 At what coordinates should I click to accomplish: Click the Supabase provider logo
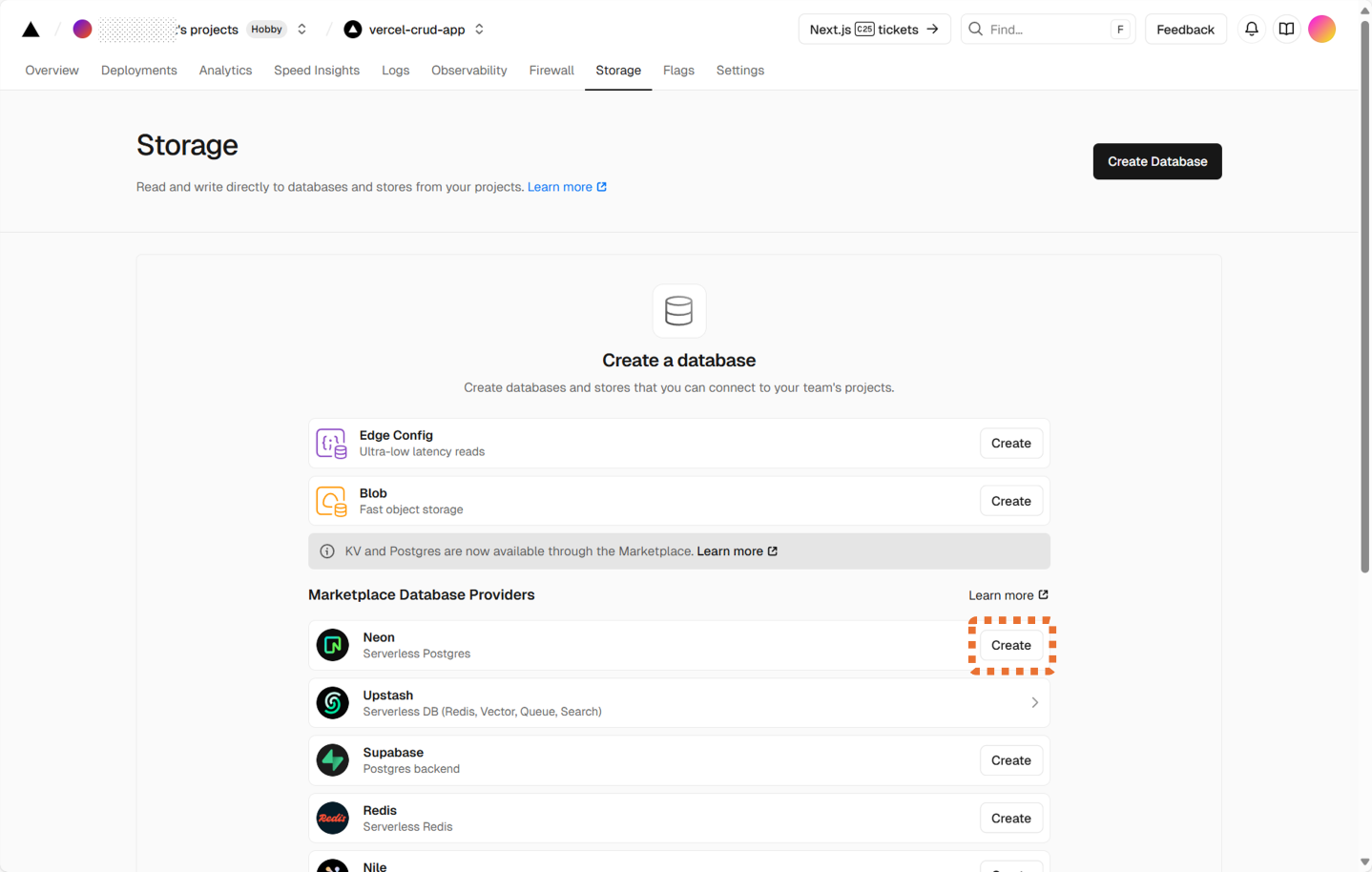pos(332,760)
